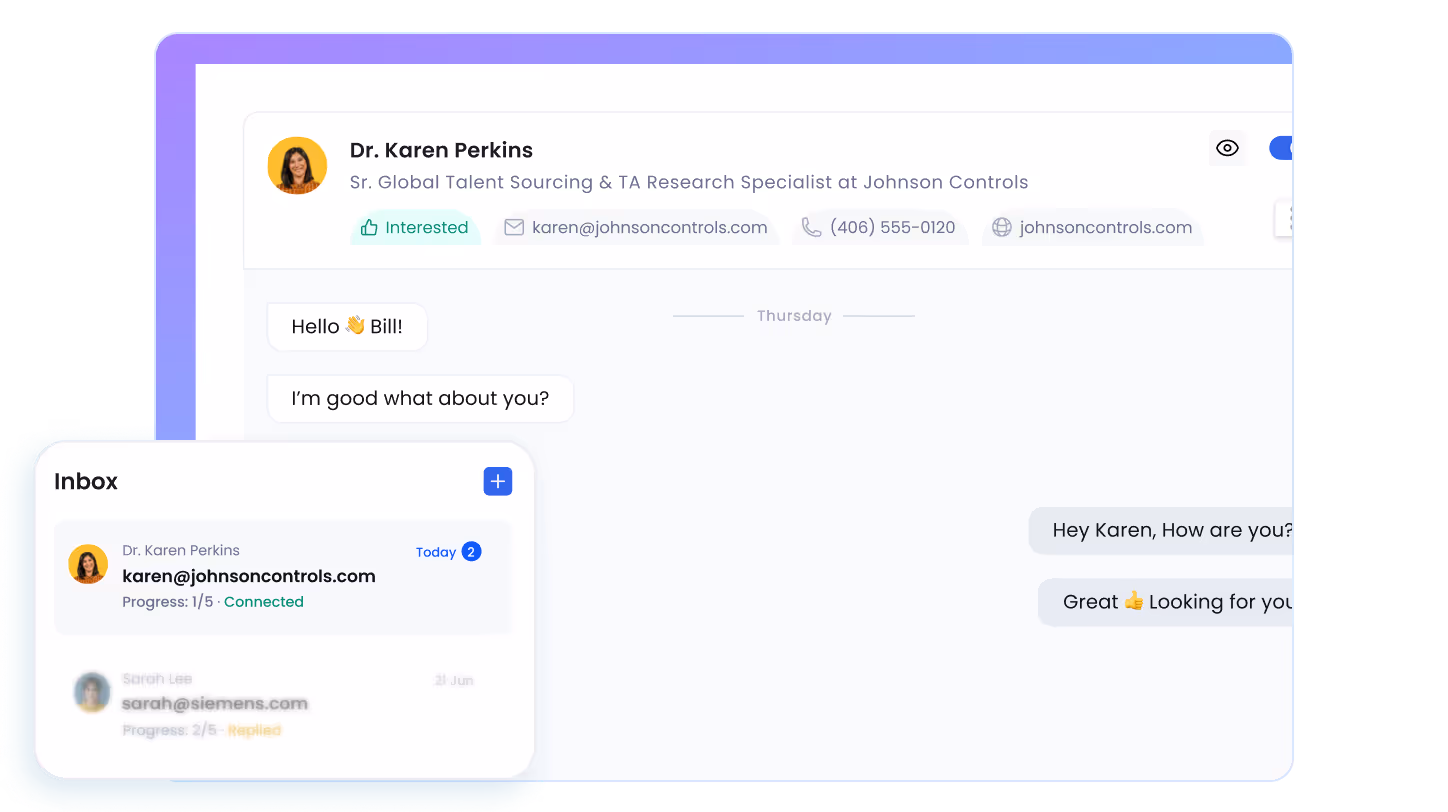The image size is (1448, 812).
Task: Click the unread count badge next to Today
Action: pyautogui.click(x=471, y=551)
